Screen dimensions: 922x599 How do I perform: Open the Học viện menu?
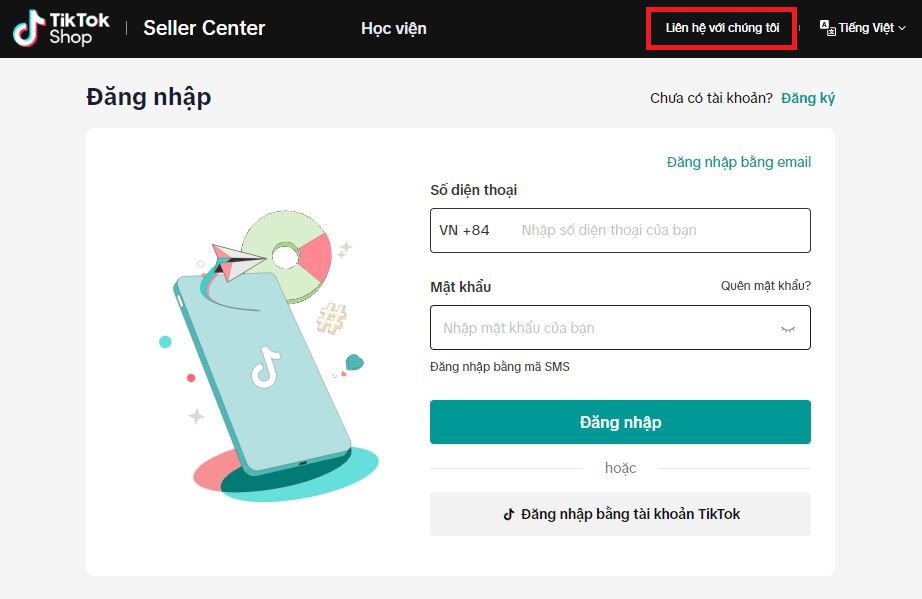[x=393, y=28]
